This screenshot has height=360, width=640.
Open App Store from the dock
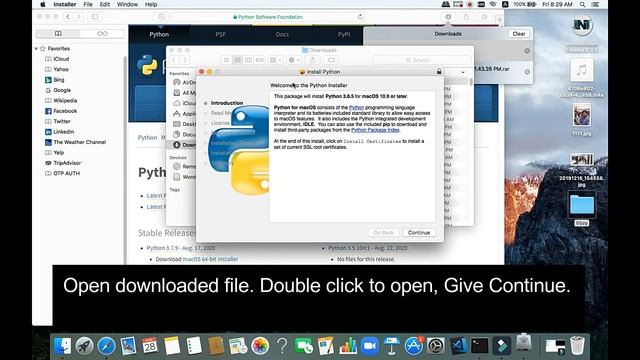point(413,346)
